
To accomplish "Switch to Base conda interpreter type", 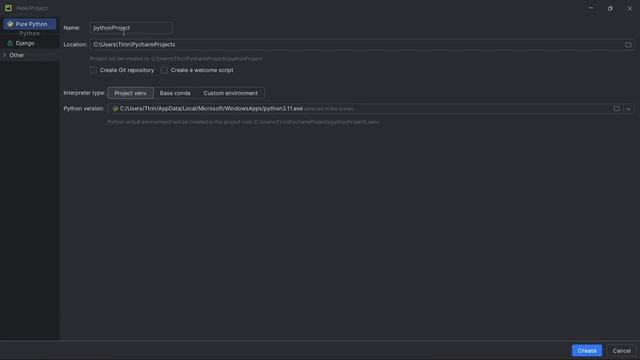I will click(175, 93).
